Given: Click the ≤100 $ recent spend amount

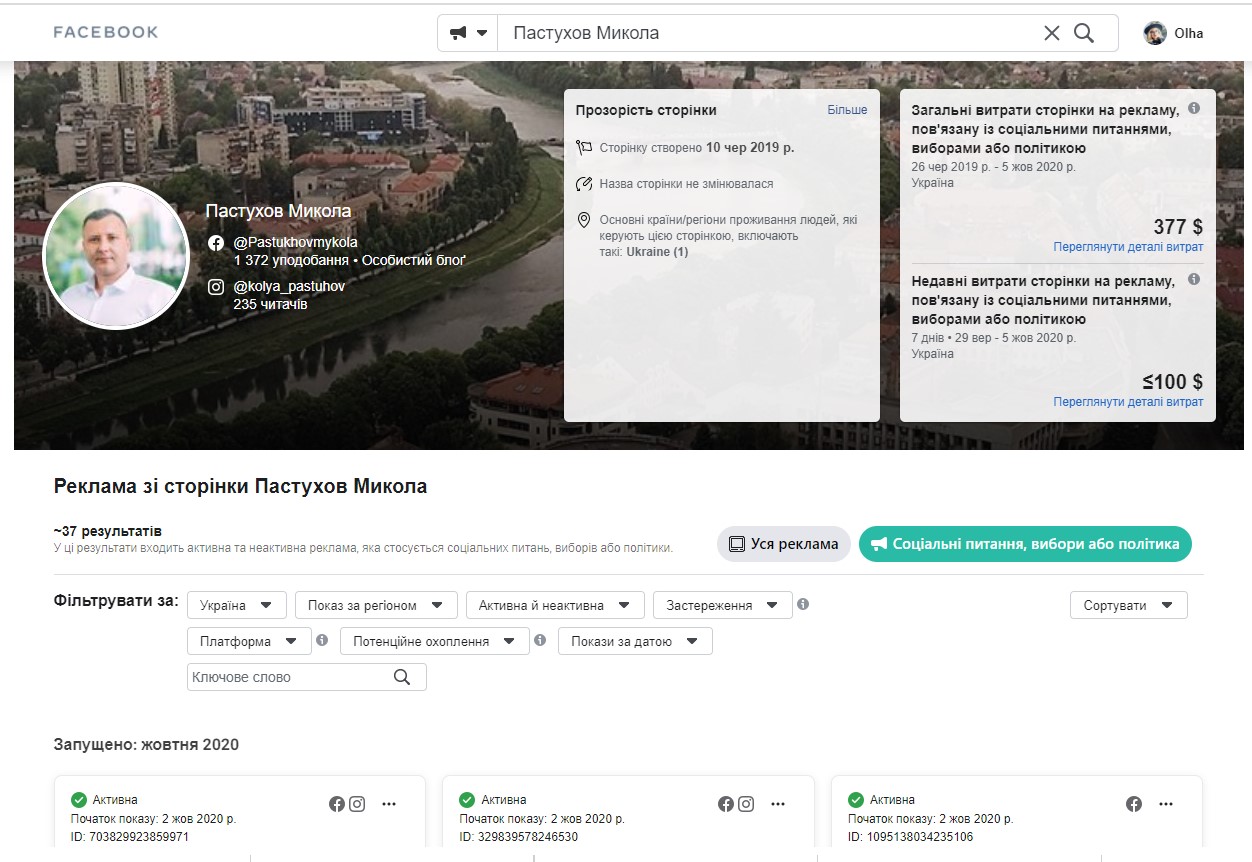Looking at the screenshot, I should point(1173,381).
